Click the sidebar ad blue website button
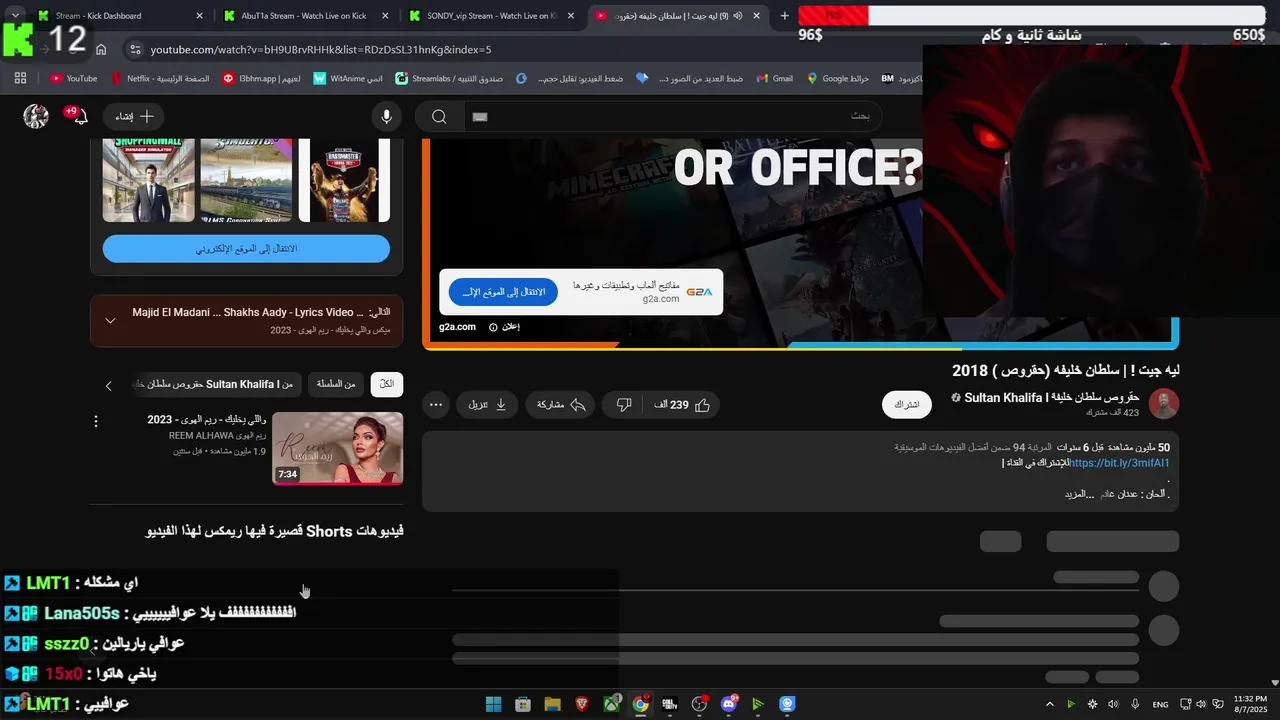 246,249
